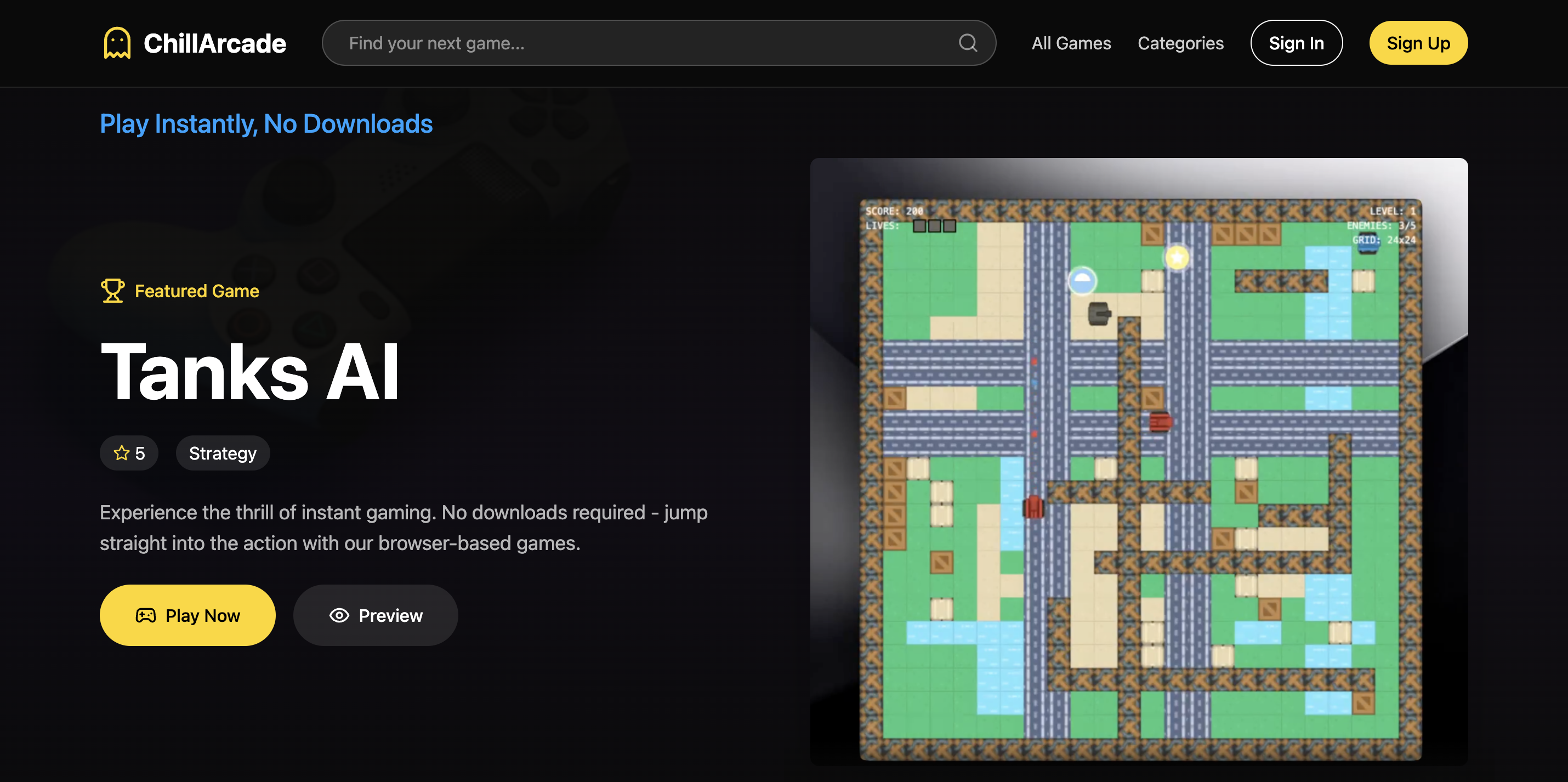Click the gamepad icon in Play Now
The image size is (1568, 782).
[x=145, y=615]
